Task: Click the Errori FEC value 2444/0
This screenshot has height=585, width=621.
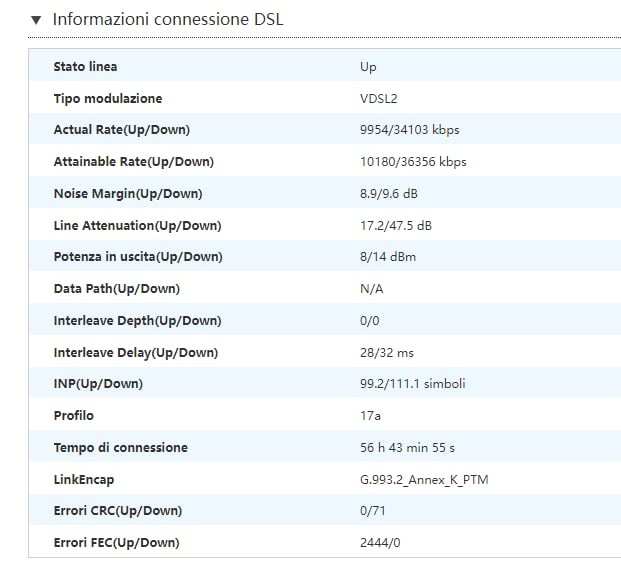Action: (380, 543)
